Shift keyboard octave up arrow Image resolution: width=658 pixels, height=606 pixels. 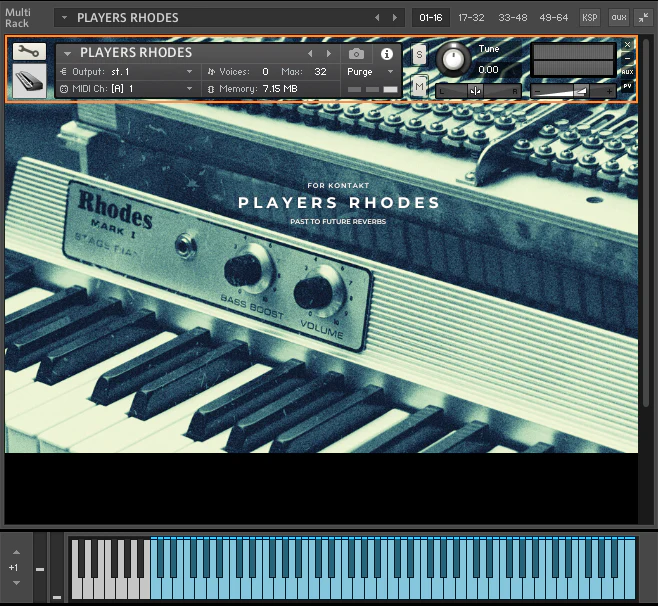point(16,552)
